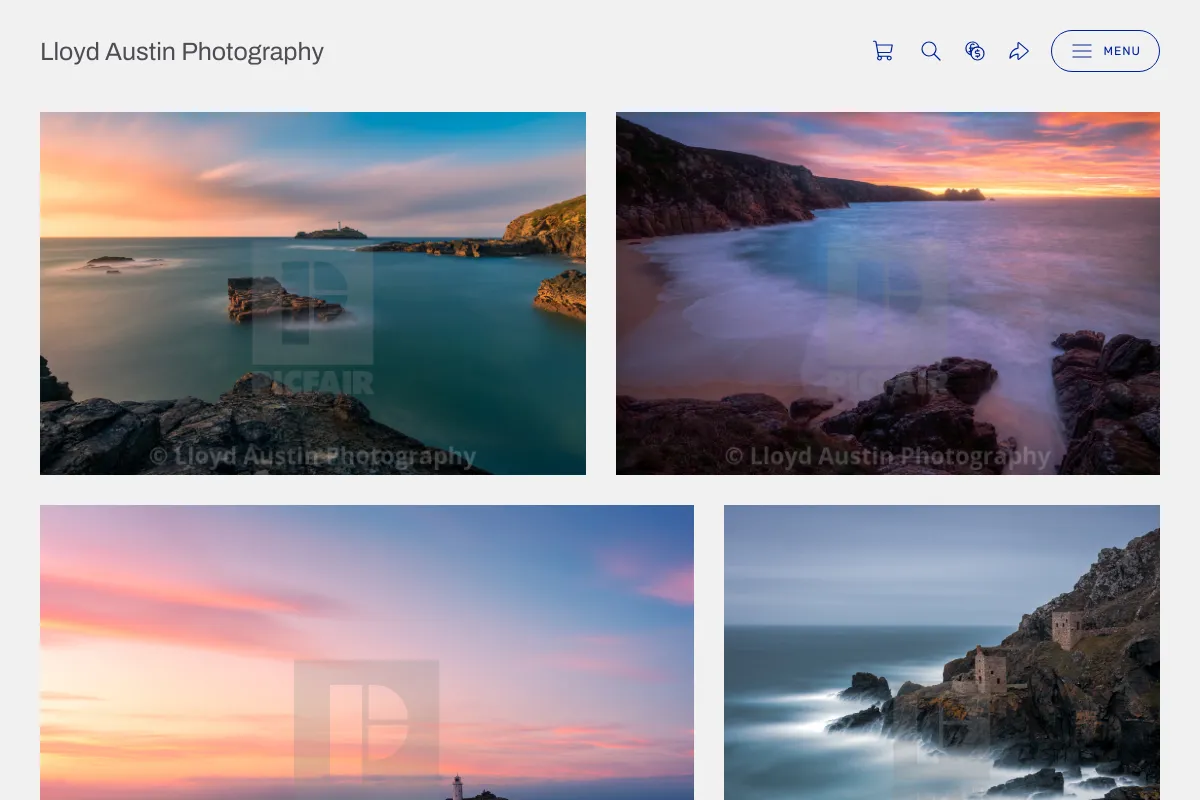Open the sunset beach cove photo
Viewport: 1200px width, 800px height.
click(x=888, y=293)
